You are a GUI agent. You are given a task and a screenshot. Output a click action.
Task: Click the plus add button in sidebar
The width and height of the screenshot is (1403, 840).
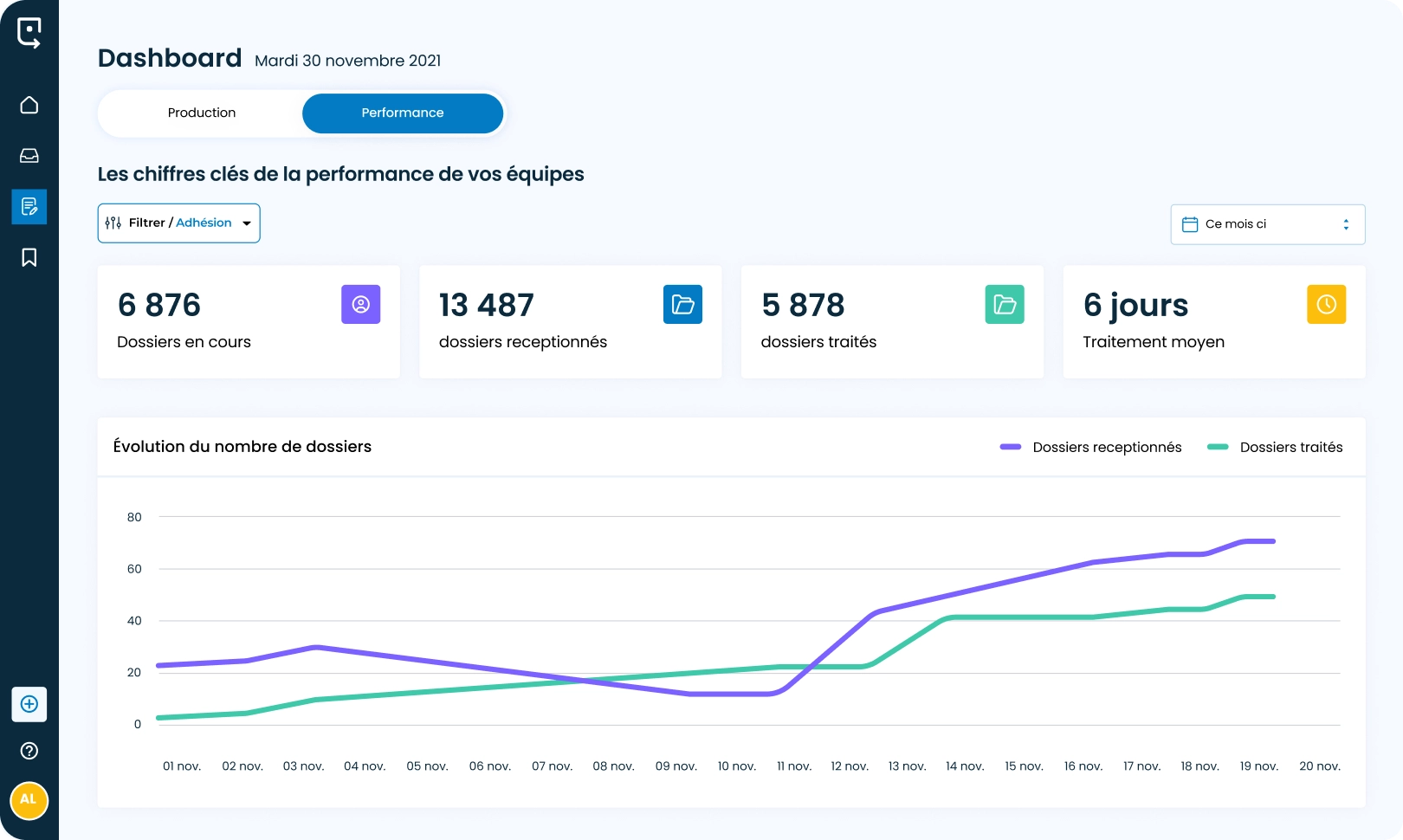[x=29, y=704]
